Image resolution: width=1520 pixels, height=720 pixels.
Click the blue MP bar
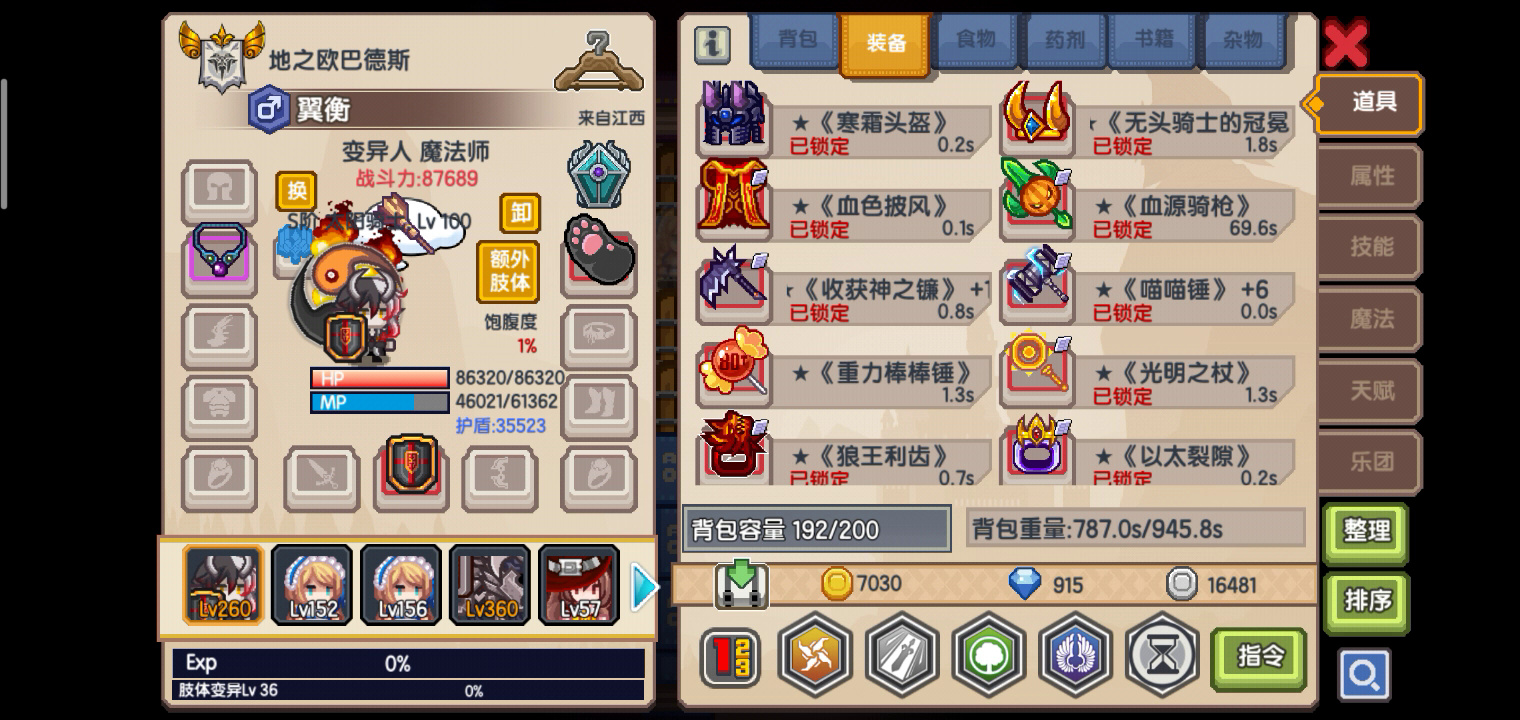(379, 402)
